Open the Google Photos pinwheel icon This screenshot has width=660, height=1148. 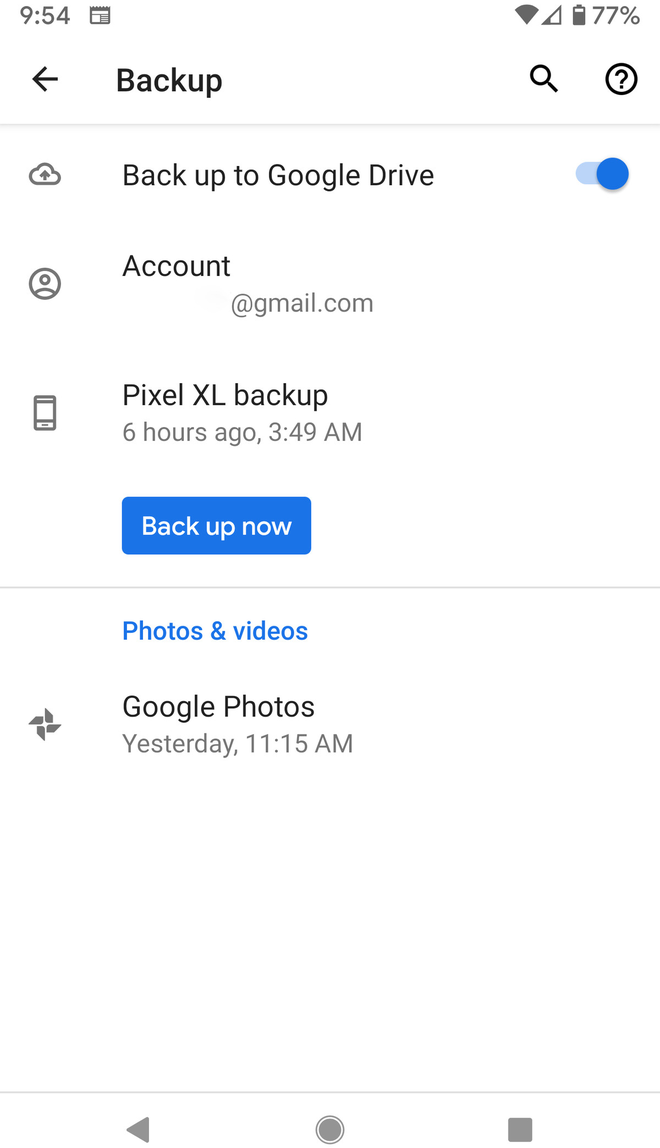click(44, 723)
